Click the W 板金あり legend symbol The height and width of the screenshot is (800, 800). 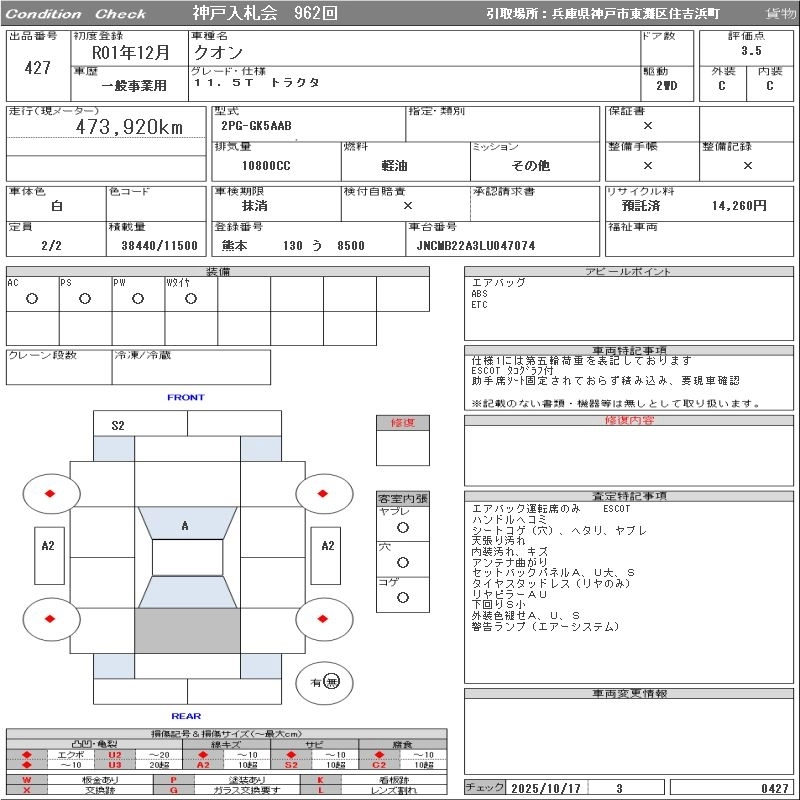(x=27, y=780)
